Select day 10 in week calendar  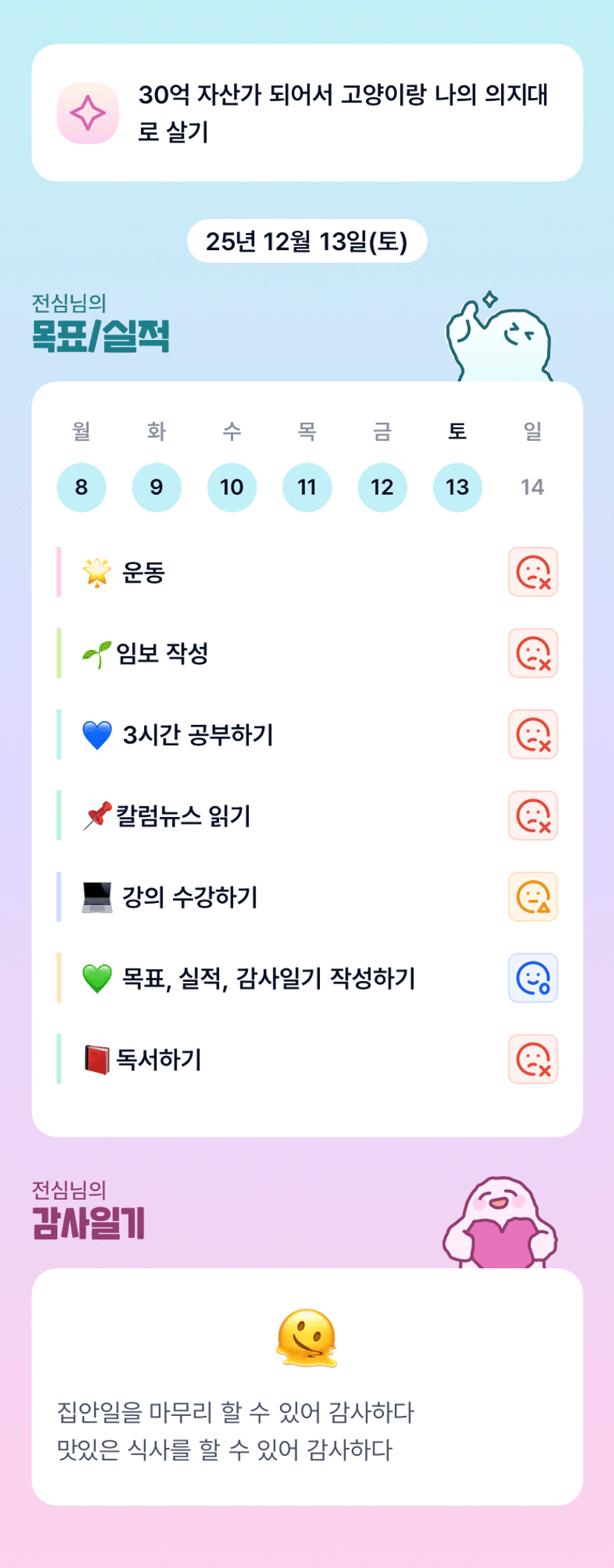pyautogui.click(x=232, y=487)
